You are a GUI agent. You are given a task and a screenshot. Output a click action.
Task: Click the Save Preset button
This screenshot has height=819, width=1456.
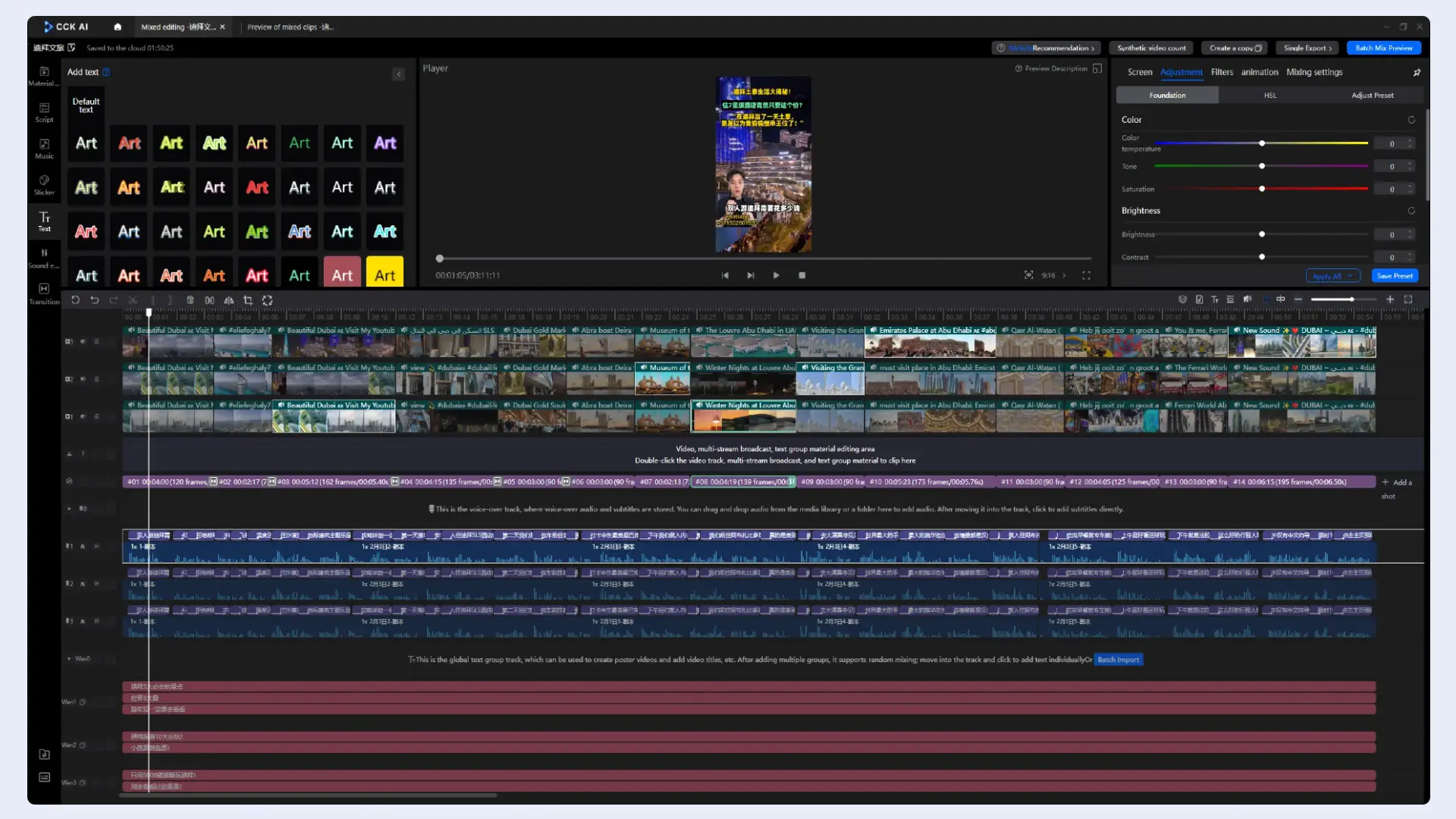(x=1395, y=276)
